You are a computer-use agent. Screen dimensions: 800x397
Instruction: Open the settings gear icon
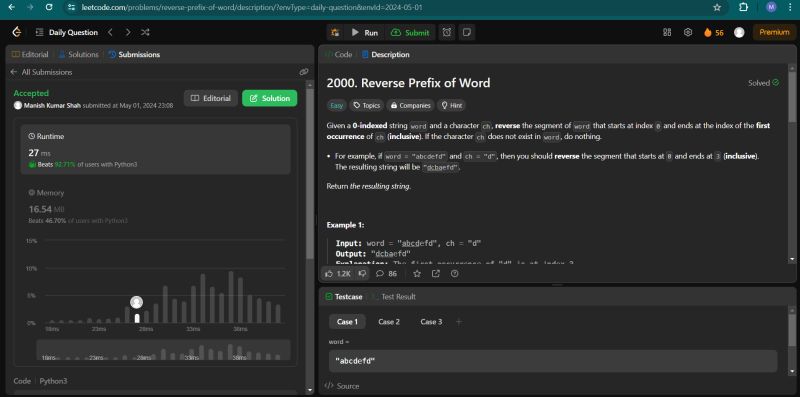pyautogui.click(x=688, y=32)
